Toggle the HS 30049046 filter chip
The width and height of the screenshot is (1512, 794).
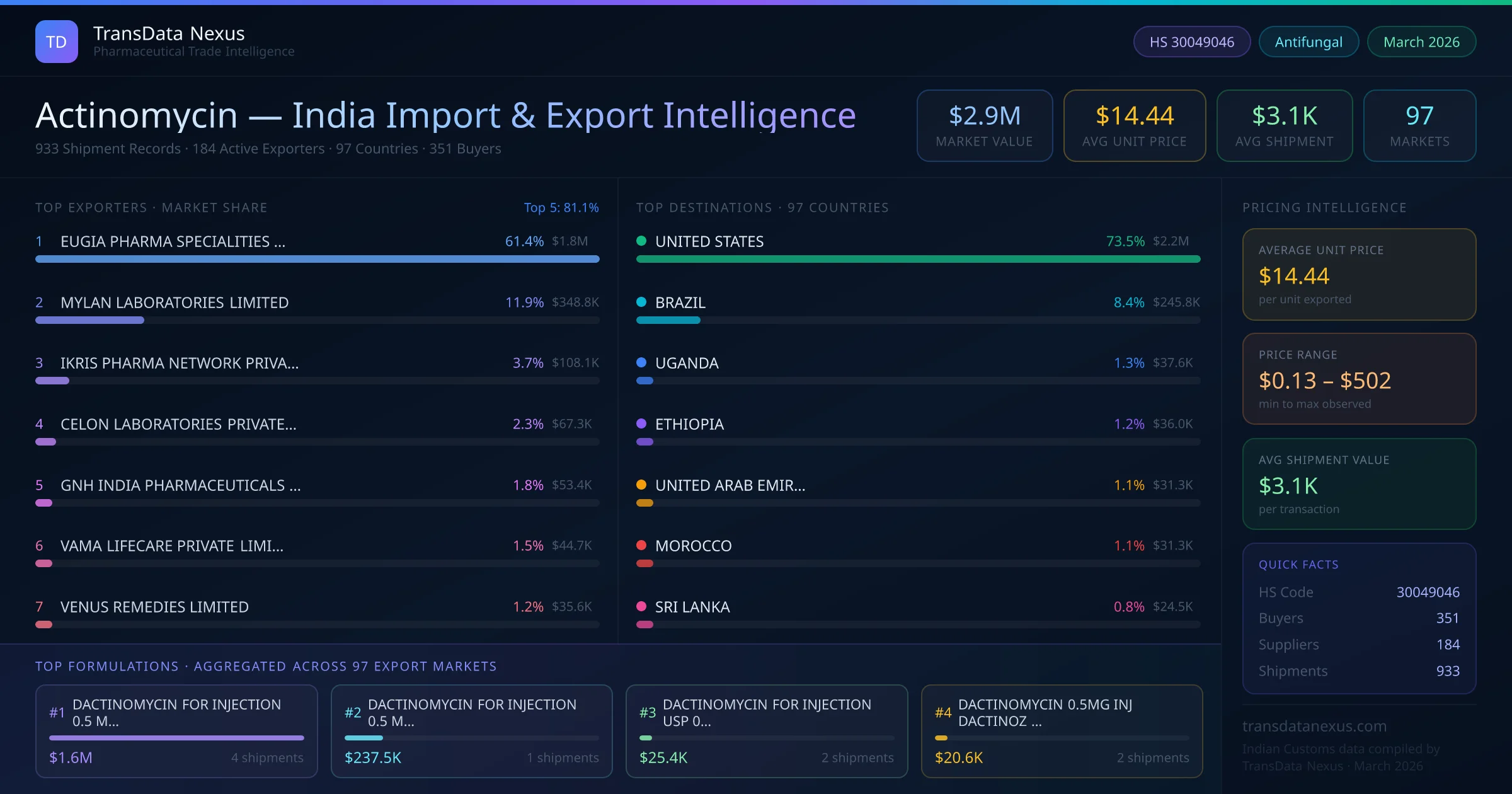1191,41
